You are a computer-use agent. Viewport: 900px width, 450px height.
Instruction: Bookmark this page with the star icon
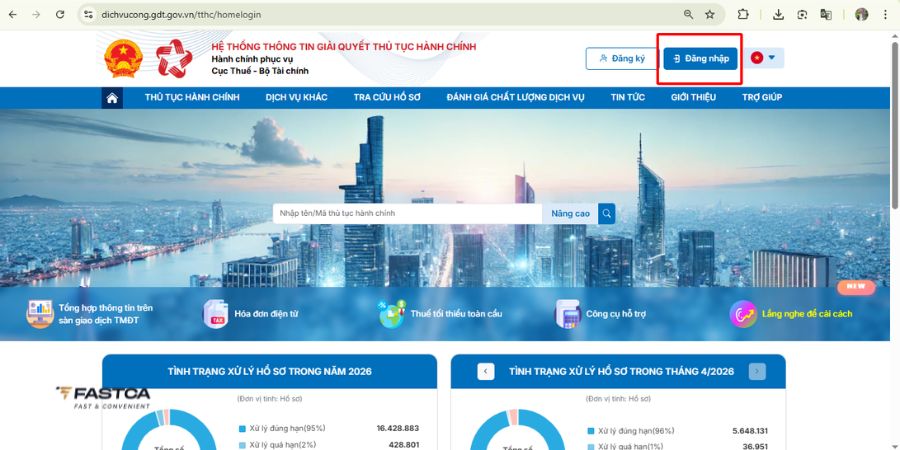click(710, 14)
